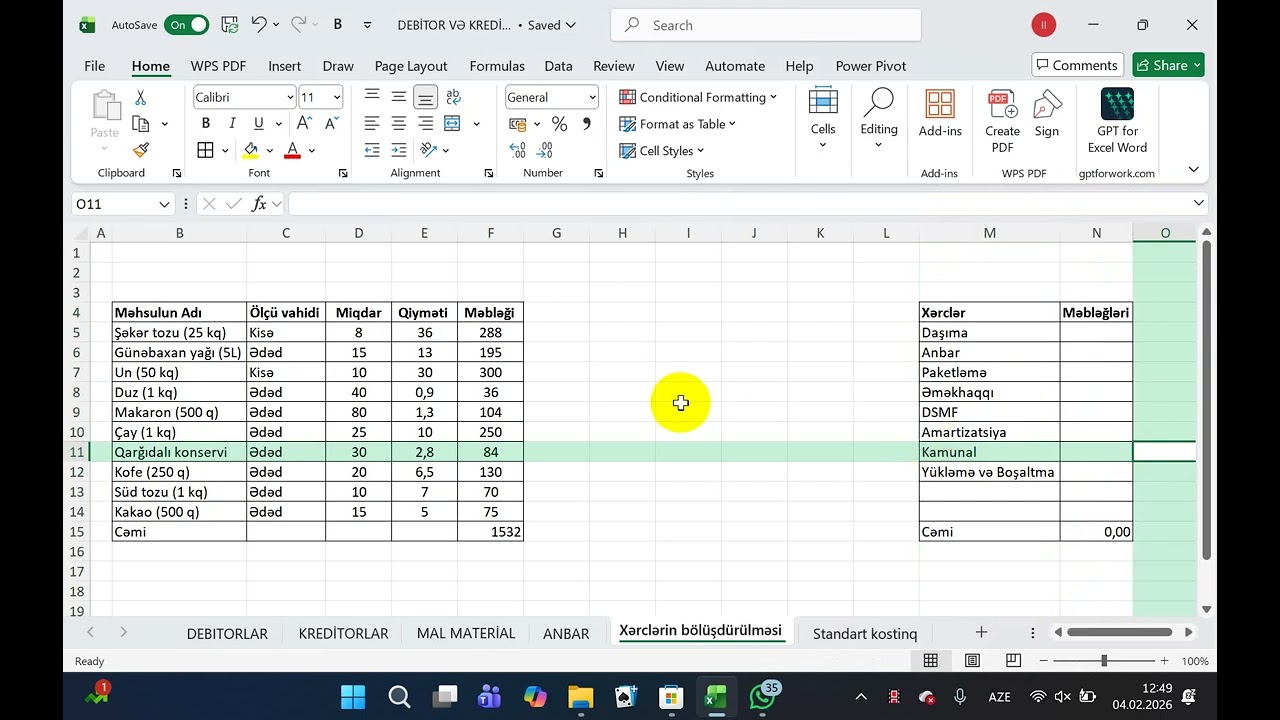
Task: Open the Editing group button
Action: [x=879, y=118]
